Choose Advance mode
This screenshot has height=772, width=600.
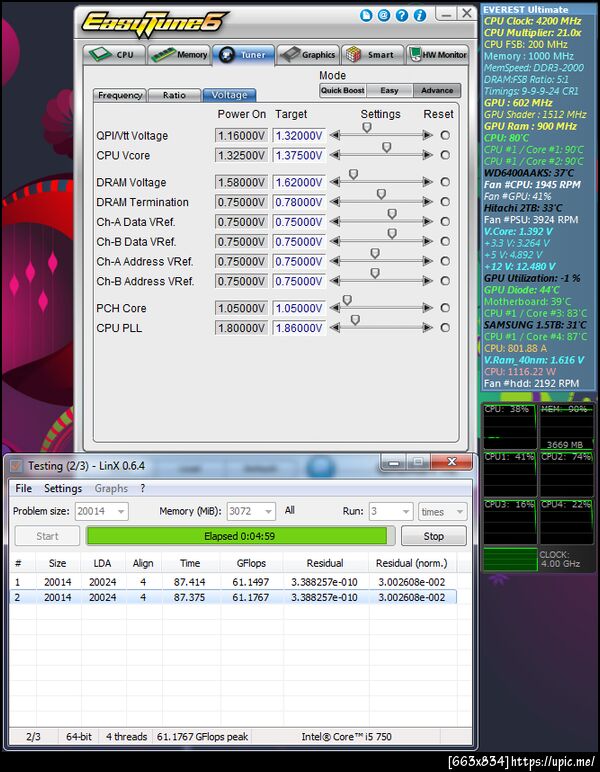[x=437, y=91]
